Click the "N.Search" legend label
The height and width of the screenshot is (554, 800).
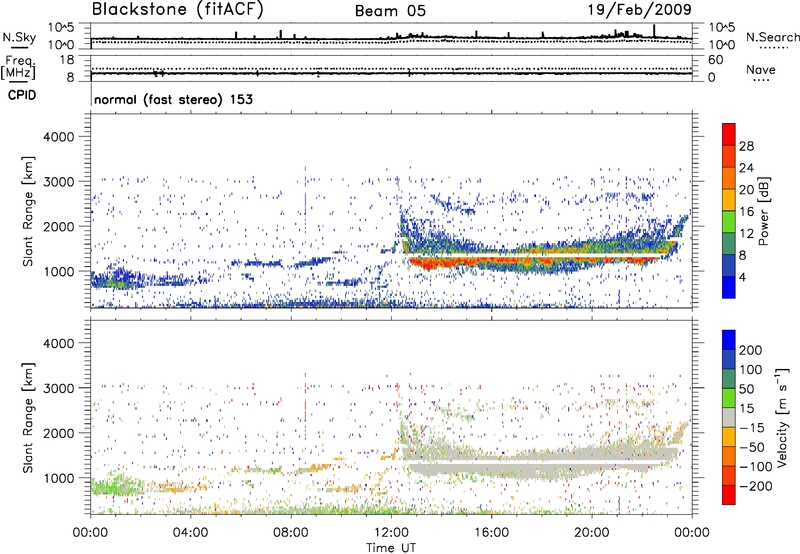(772, 37)
